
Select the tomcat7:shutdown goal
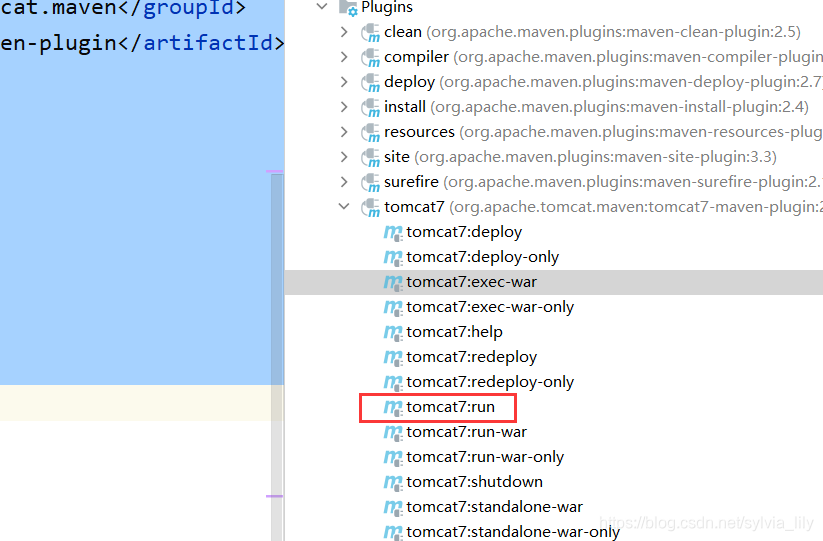coord(474,482)
